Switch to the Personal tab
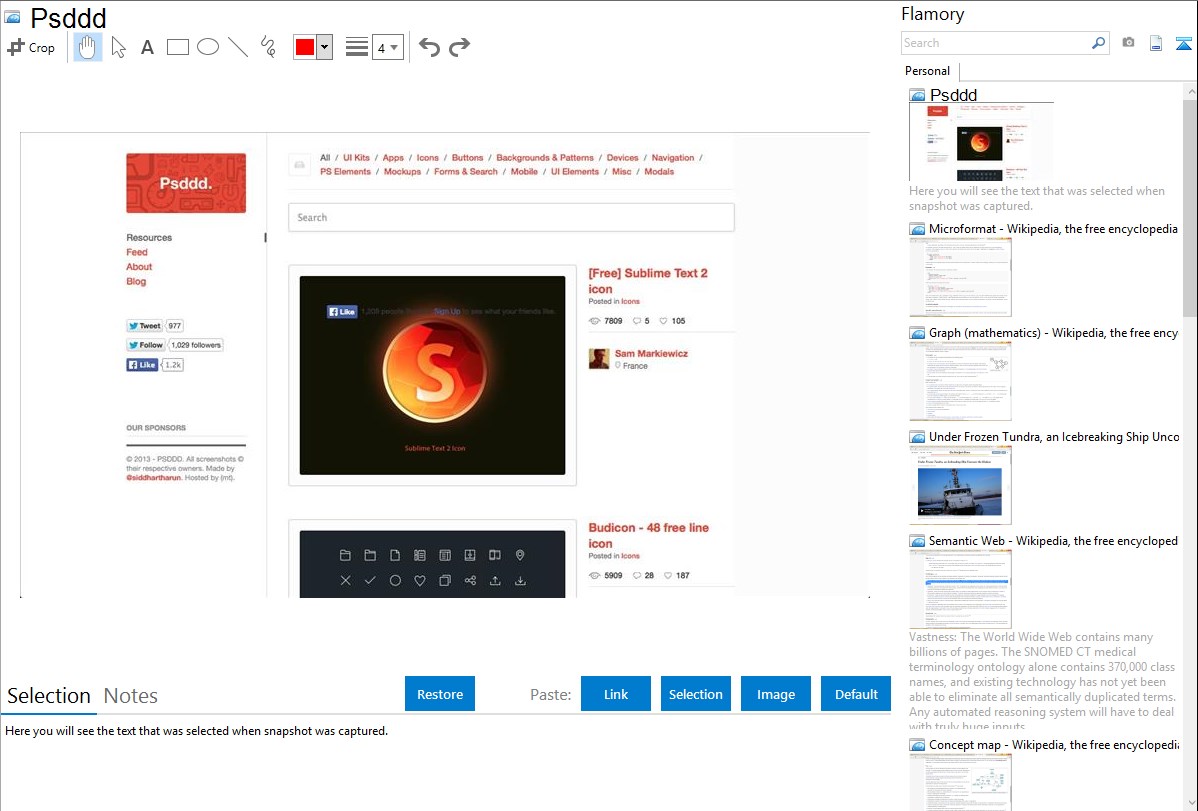The height and width of the screenshot is (811, 1198). click(927, 71)
